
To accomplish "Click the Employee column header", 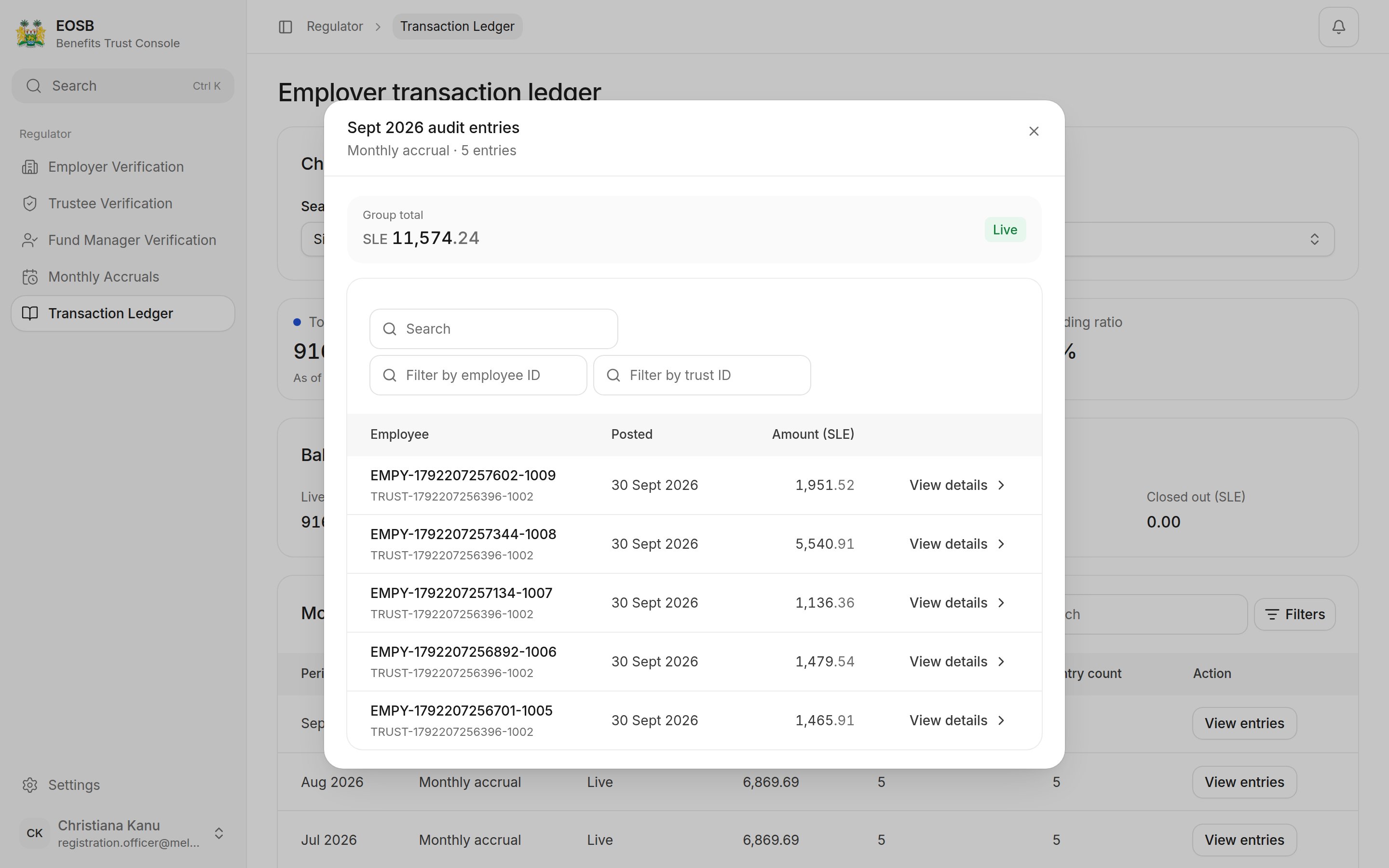I will click(x=399, y=434).
